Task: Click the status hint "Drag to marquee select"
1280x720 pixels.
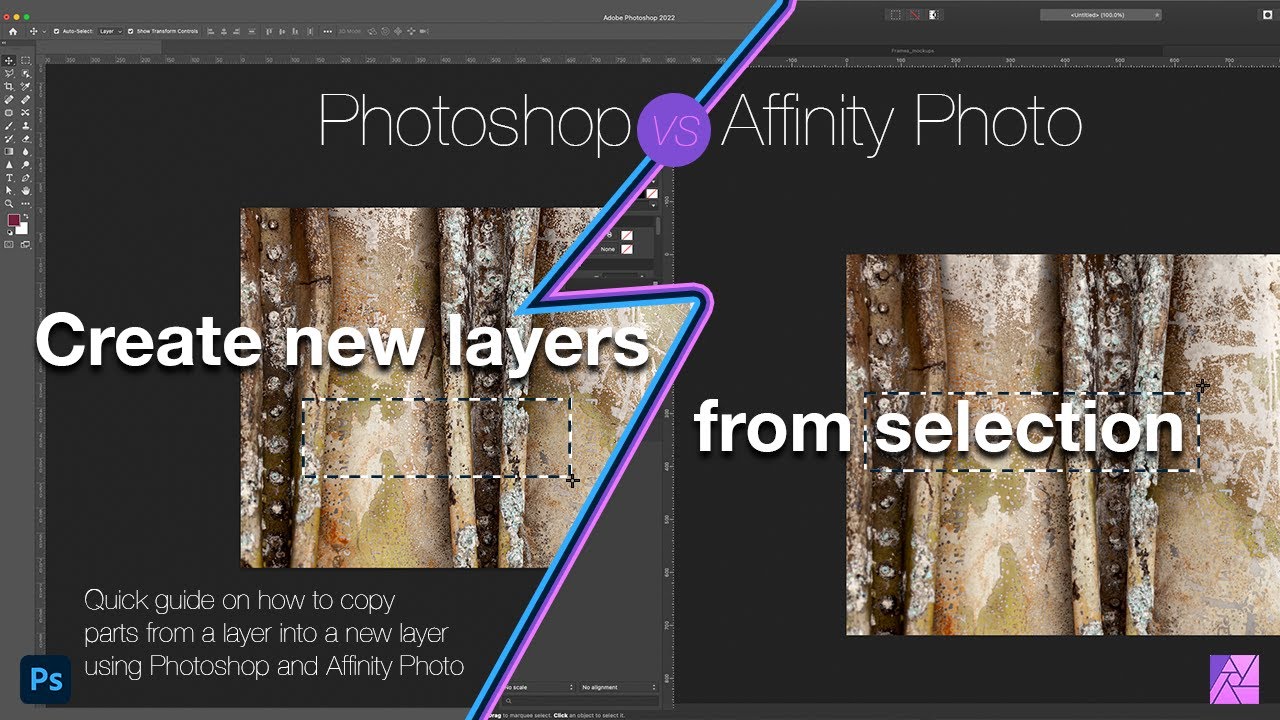Action: 522,715
